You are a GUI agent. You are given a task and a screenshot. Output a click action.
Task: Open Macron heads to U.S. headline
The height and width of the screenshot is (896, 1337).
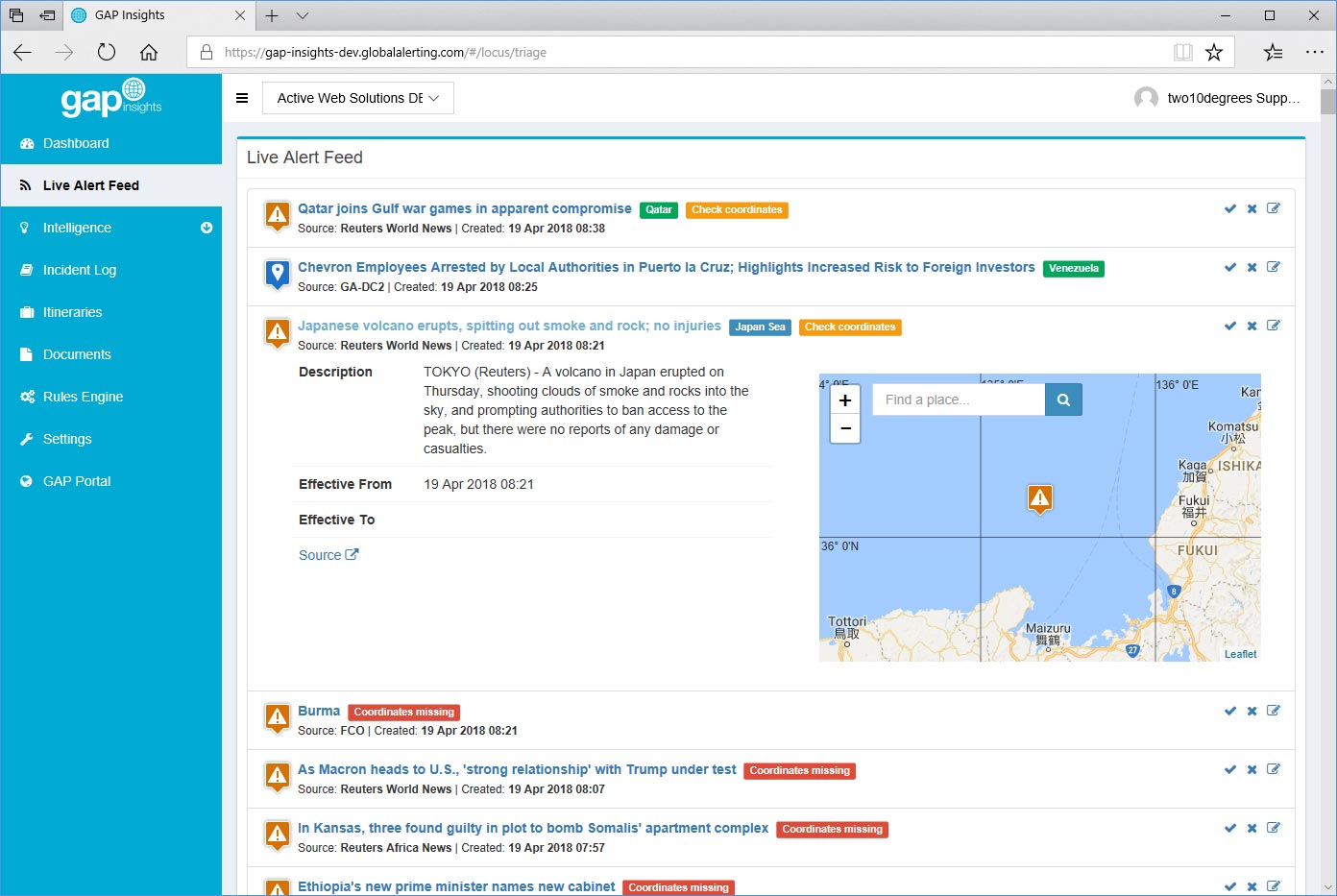pos(517,769)
